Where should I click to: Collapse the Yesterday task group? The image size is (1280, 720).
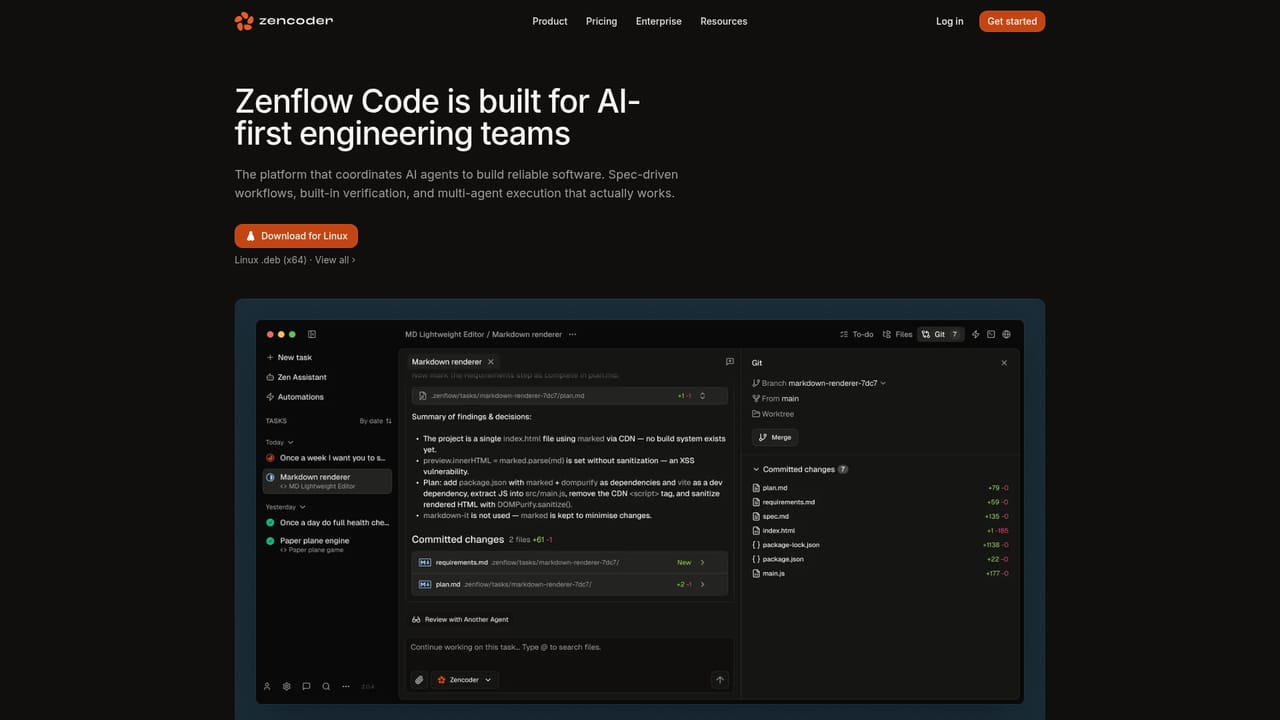click(x=286, y=507)
